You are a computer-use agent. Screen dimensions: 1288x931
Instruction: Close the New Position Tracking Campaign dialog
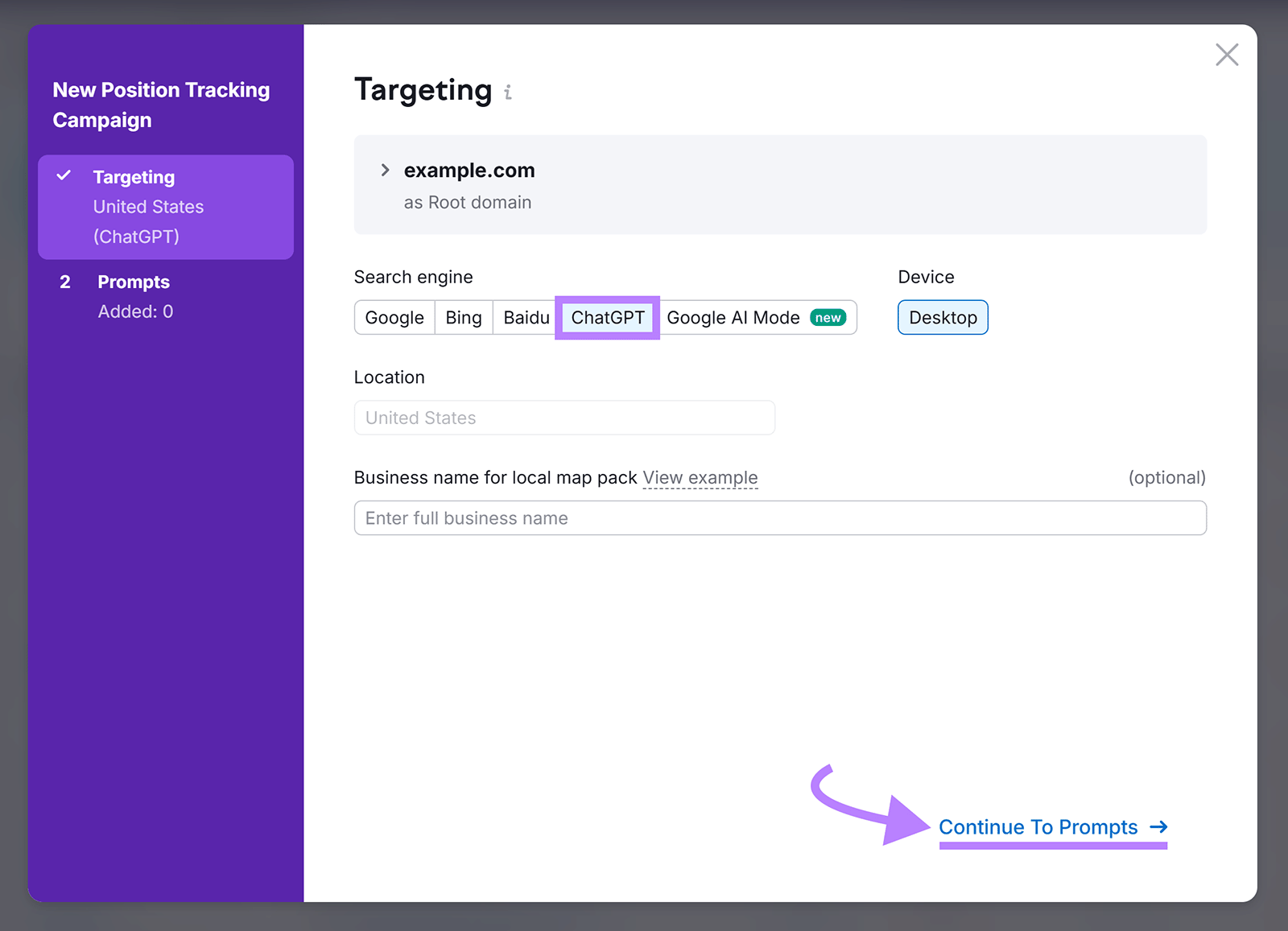(x=1226, y=54)
